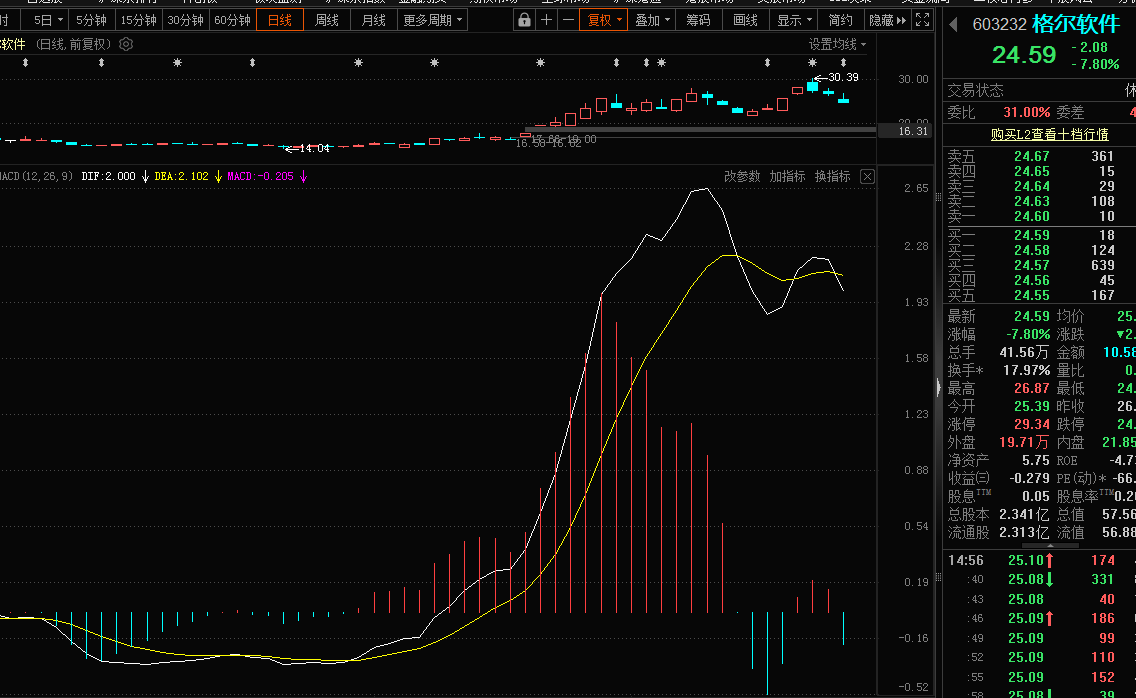Open the 复权 adjustment dropdown

click(604, 20)
